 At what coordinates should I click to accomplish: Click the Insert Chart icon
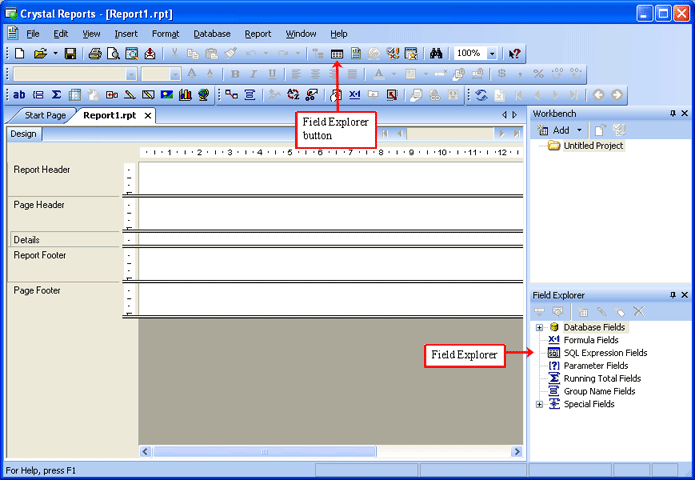[x=185, y=95]
